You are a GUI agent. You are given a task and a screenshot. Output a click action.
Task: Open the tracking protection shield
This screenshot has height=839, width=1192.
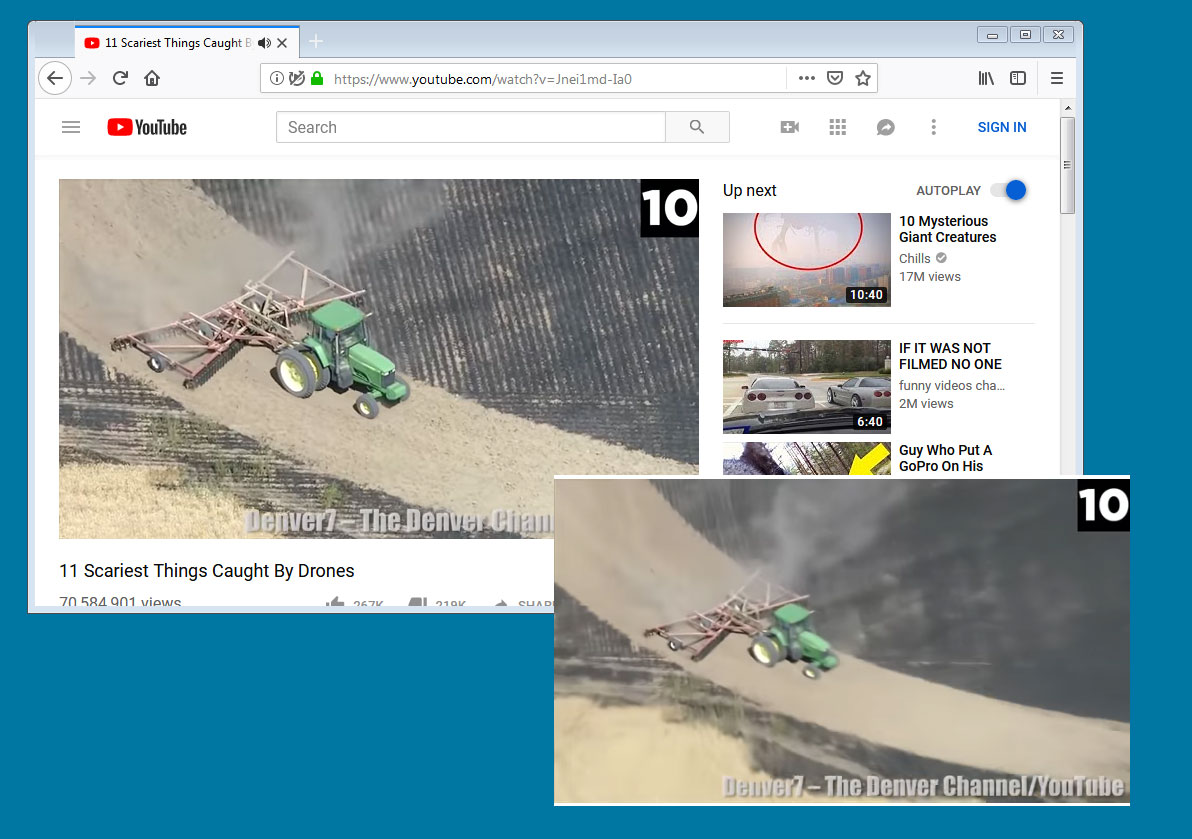click(x=296, y=78)
